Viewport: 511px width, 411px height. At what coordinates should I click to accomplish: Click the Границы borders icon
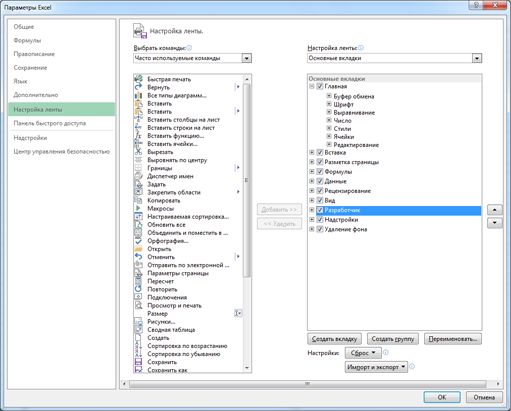point(138,168)
